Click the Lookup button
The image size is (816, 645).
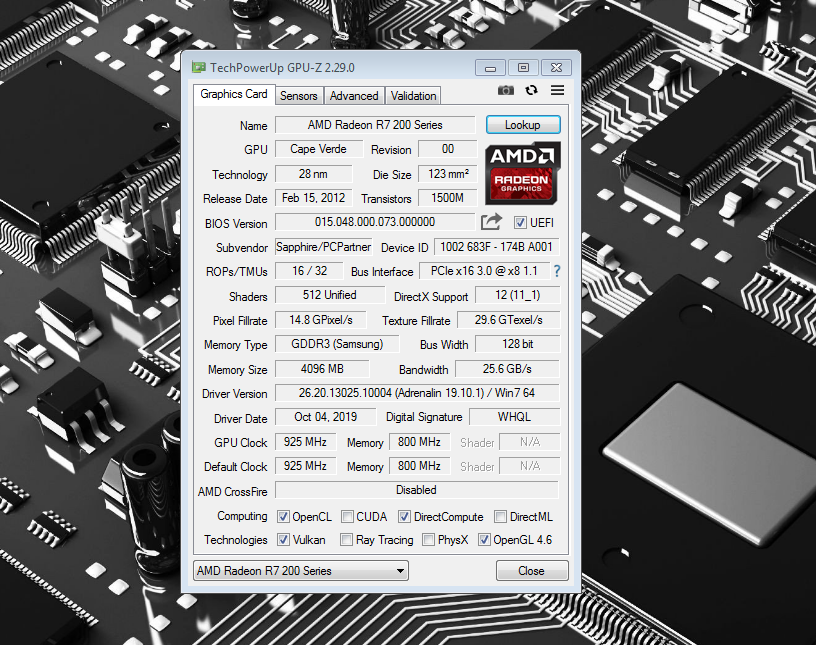click(523, 125)
